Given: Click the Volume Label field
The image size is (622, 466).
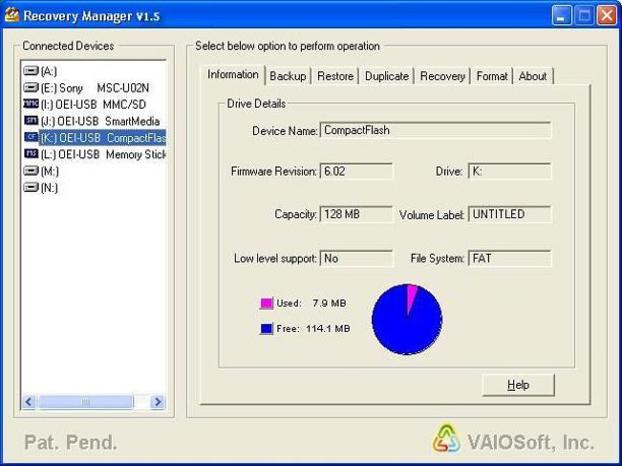Looking at the screenshot, I should 509,214.
